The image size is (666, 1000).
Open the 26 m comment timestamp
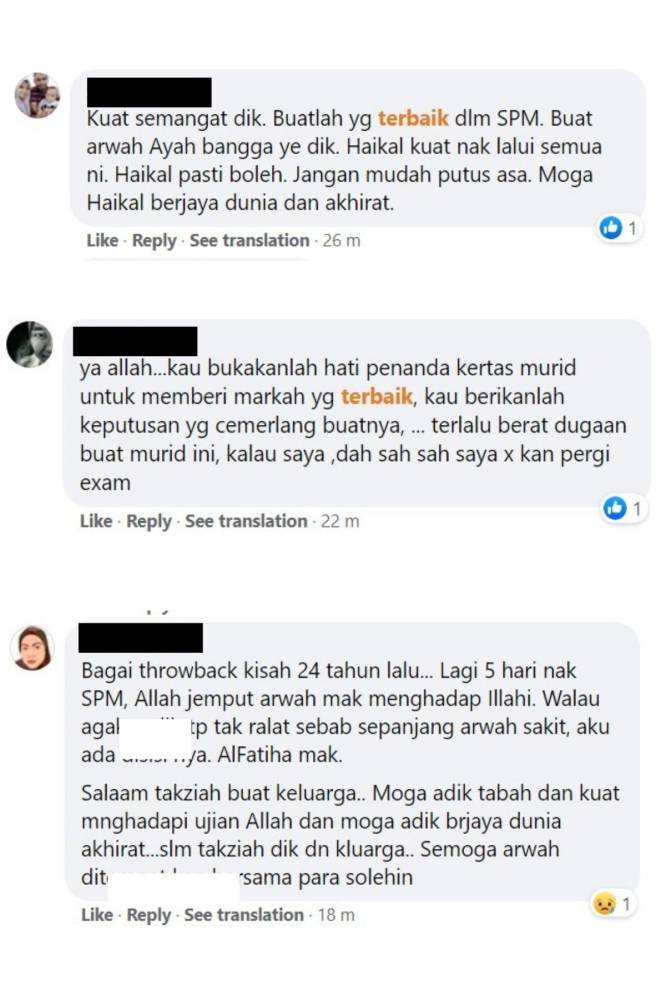[x=341, y=240]
